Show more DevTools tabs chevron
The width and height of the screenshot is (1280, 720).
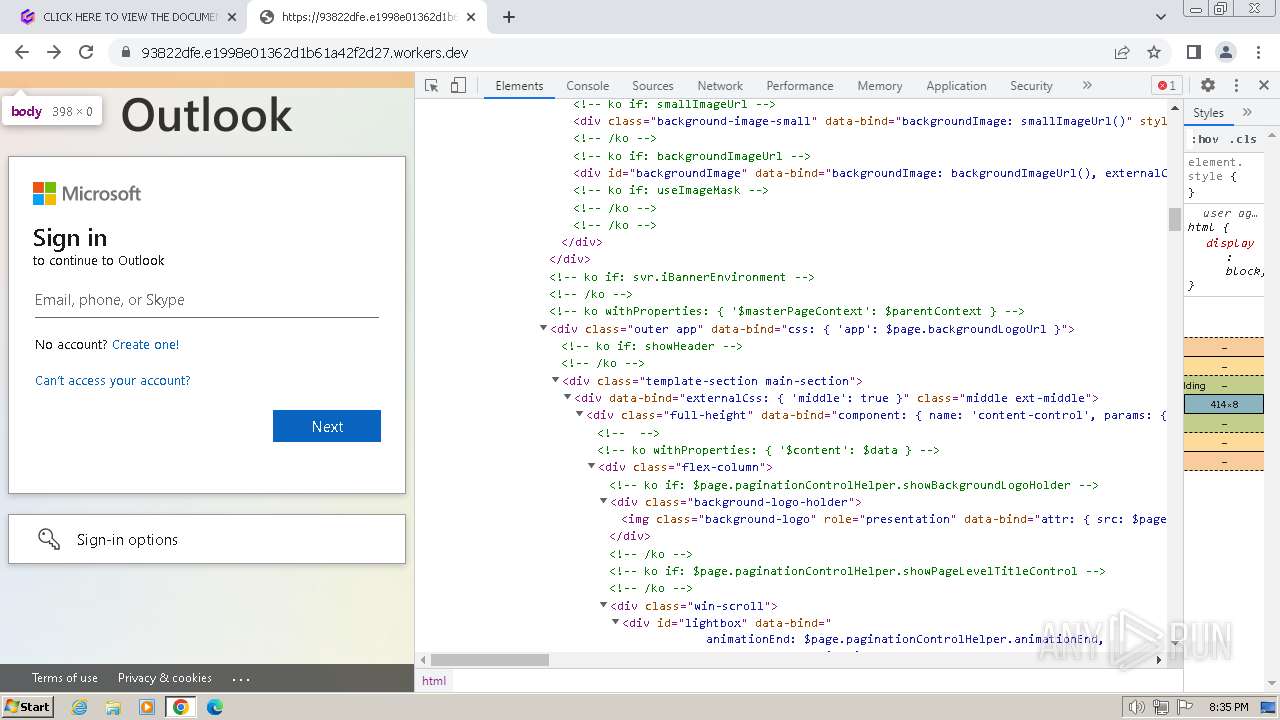click(x=1087, y=86)
